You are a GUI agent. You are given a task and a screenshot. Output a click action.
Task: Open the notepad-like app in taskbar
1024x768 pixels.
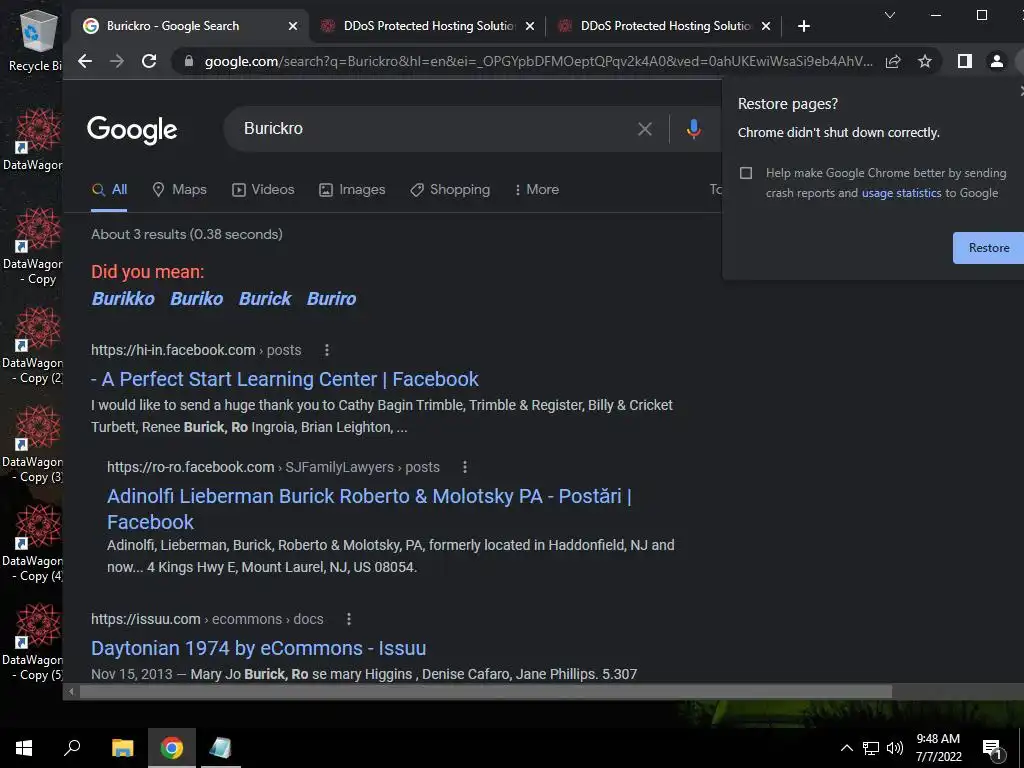pyautogui.click(x=221, y=748)
